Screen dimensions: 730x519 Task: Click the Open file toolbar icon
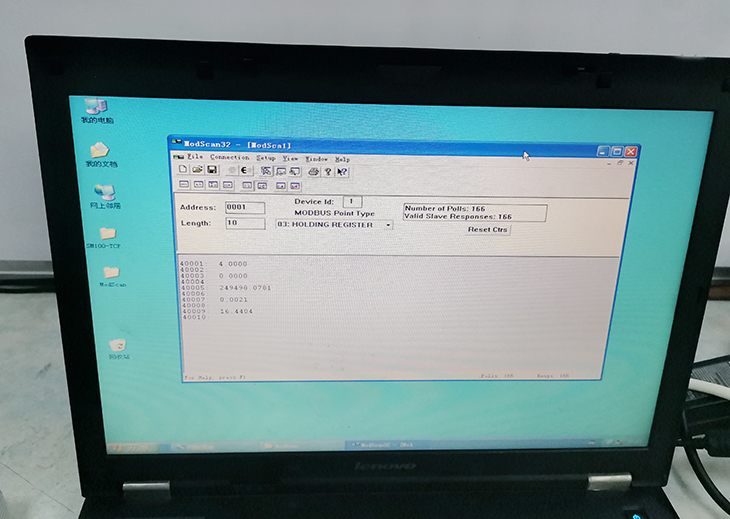click(198, 171)
